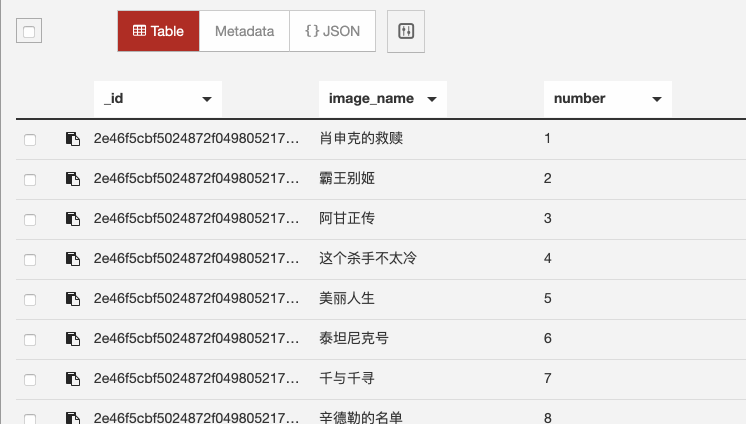
Task: Click the 辛德勒的名单 cell
Action: 361,417
